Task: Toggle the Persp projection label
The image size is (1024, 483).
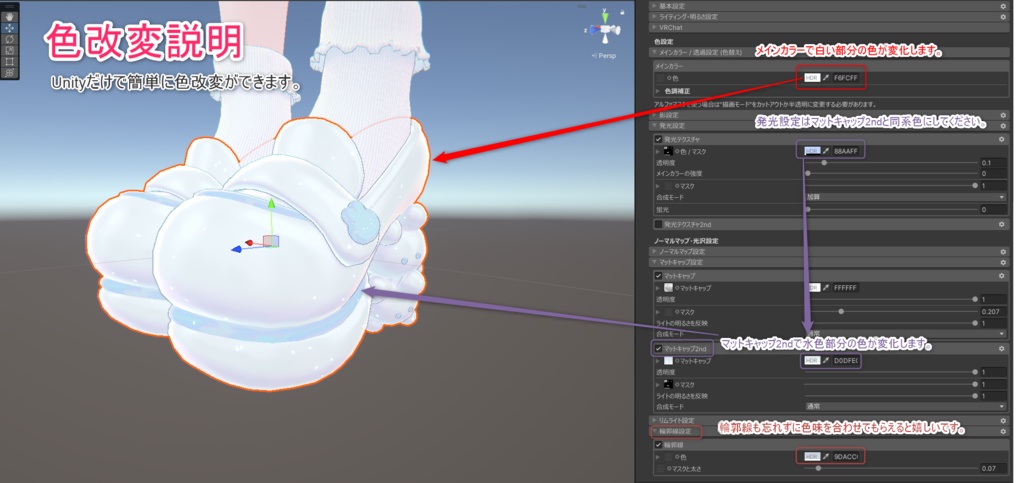Action: tap(604, 56)
